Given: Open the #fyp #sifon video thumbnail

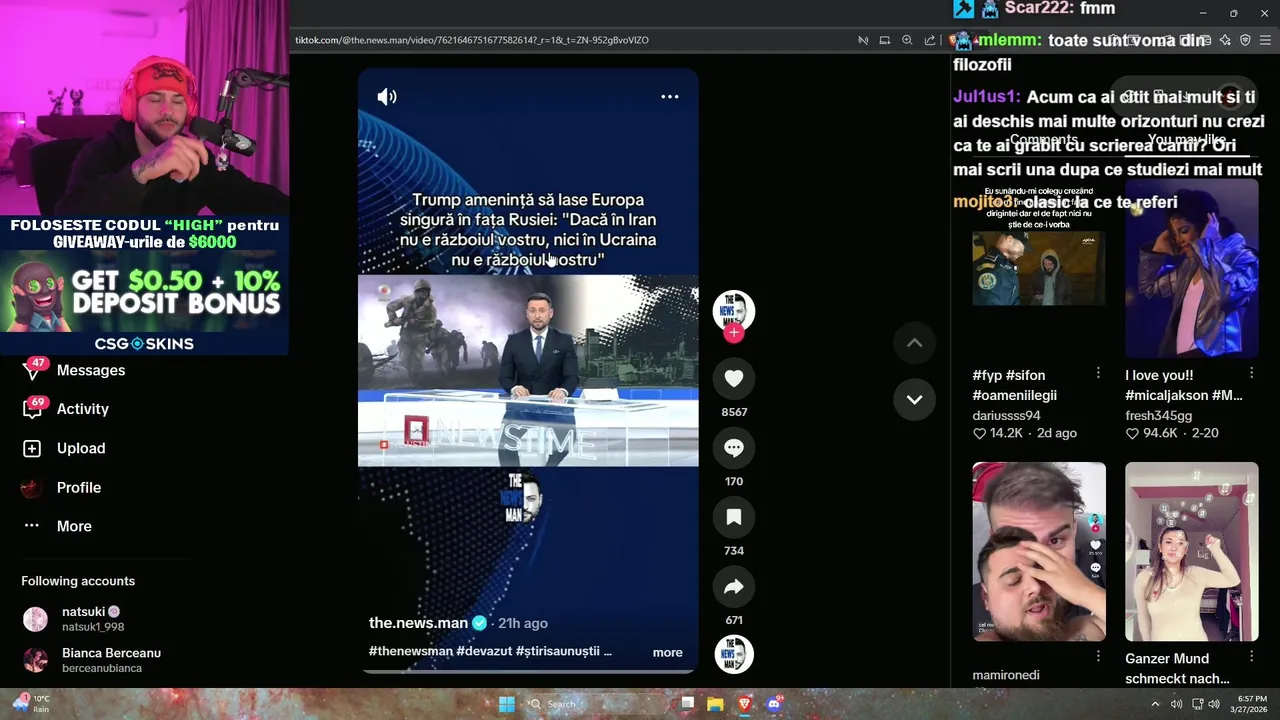Looking at the screenshot, I should pos(1039,267).
